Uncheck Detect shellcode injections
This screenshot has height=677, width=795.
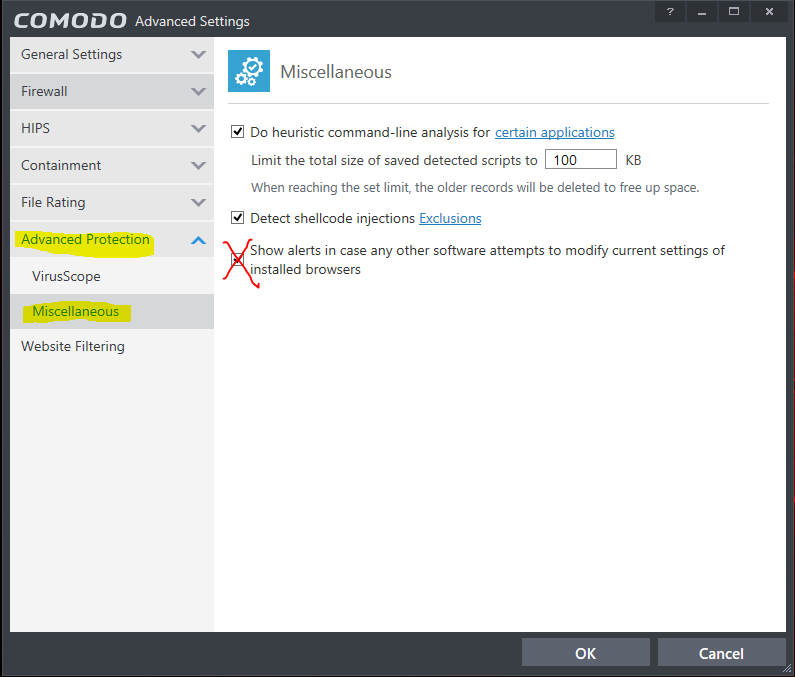pyautogui.click(x=238, y=218)
